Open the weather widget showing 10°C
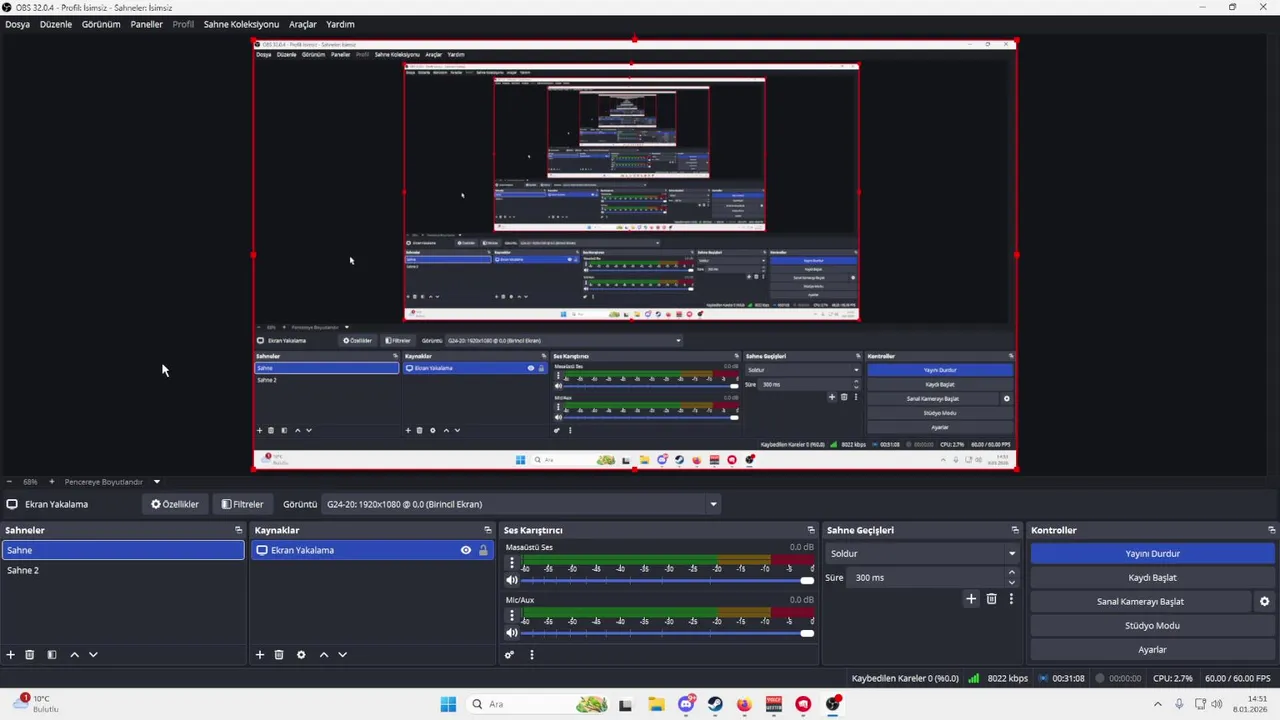Viewport: 1280px width, 720px height. (x=35, y=704)
